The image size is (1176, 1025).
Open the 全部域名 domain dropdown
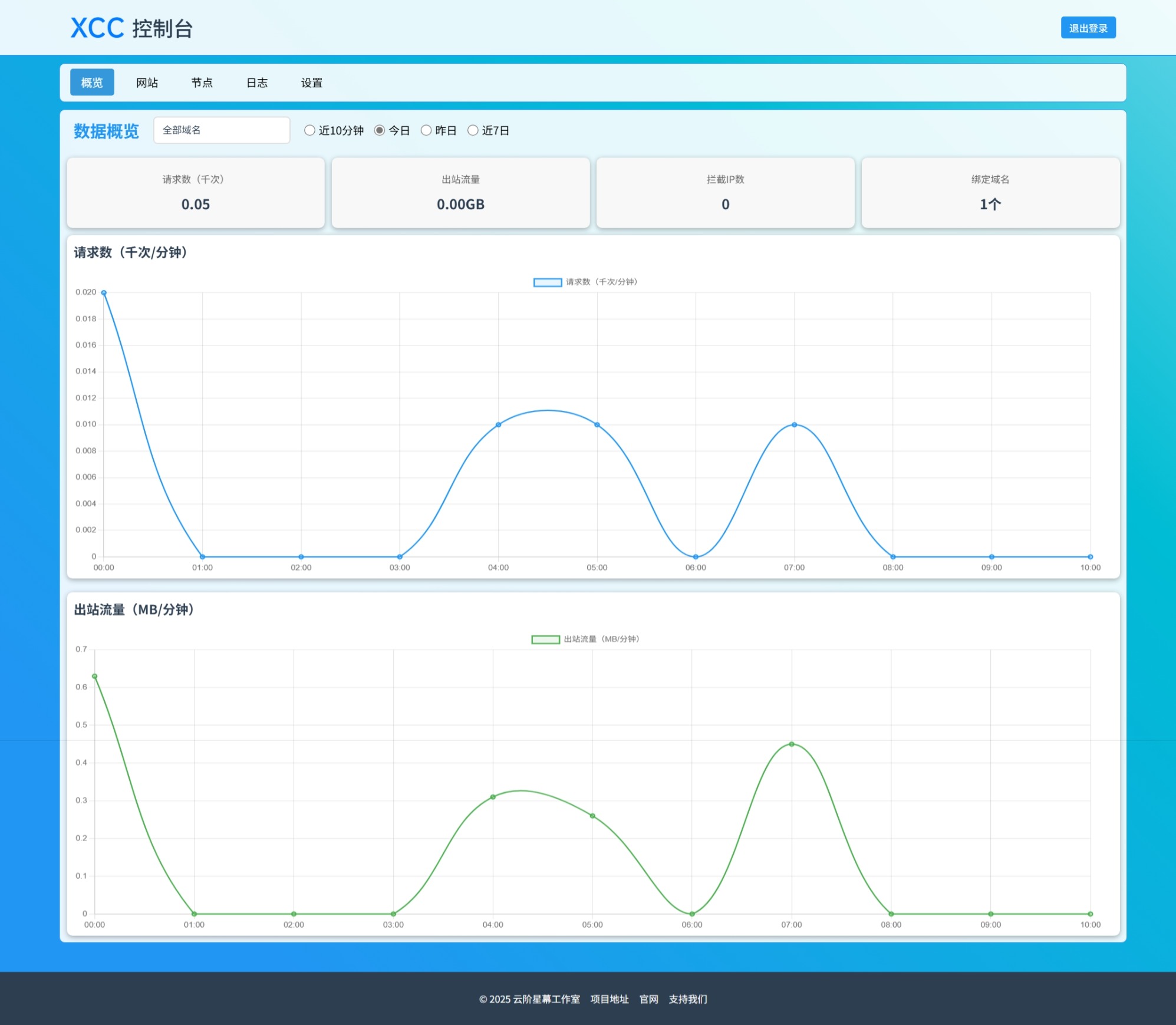coord(222,130)
